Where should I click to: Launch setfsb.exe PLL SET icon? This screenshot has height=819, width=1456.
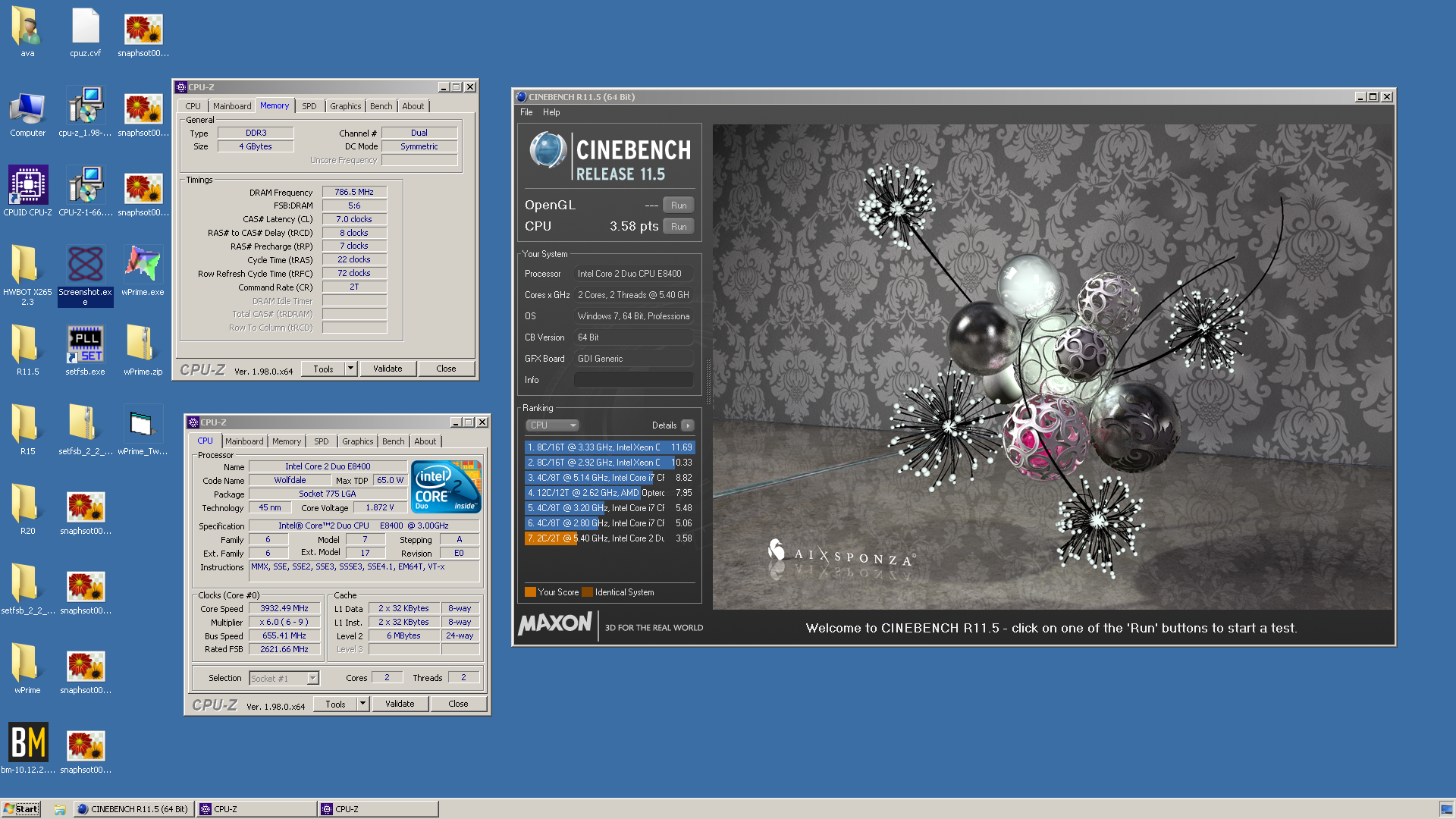click(85, 350)
